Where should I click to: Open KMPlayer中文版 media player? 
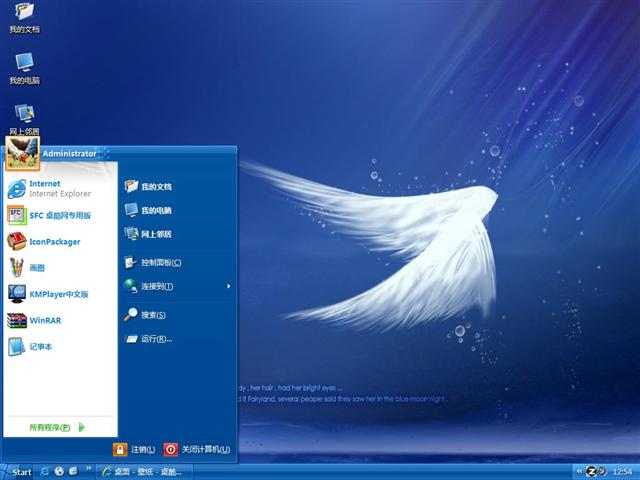click(57, 294)
